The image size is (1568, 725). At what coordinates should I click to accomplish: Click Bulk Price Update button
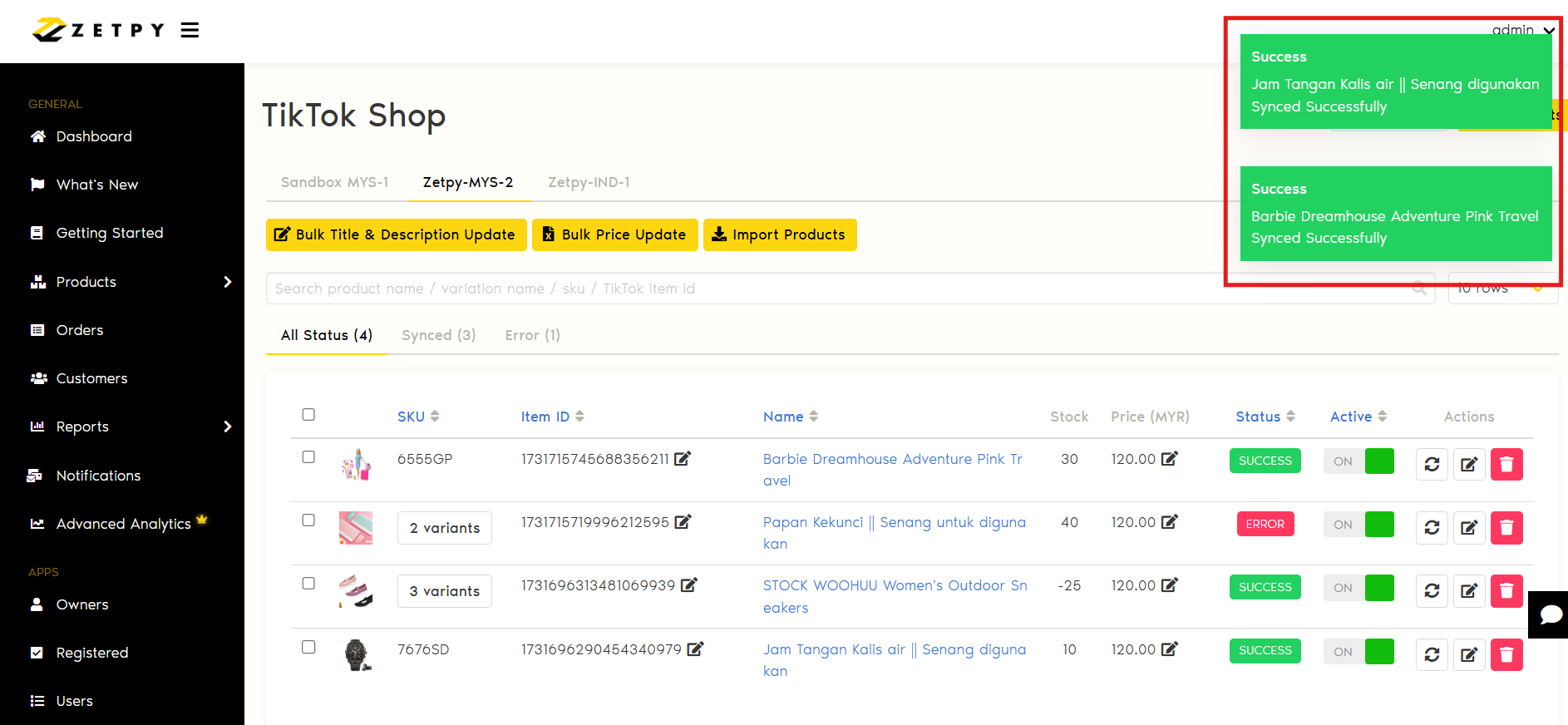coord(614,234)
